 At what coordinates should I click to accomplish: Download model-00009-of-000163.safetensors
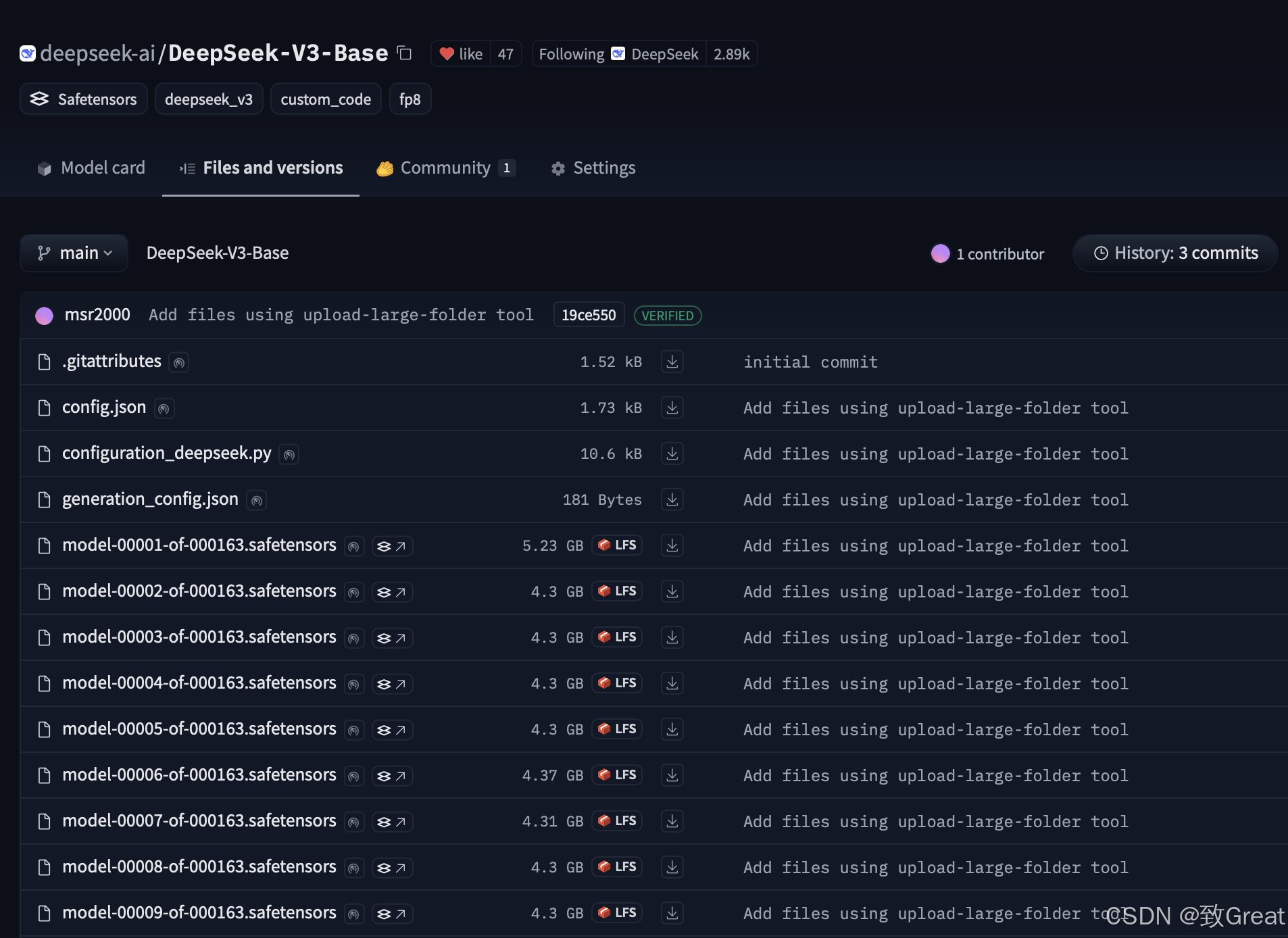[672, 913]
